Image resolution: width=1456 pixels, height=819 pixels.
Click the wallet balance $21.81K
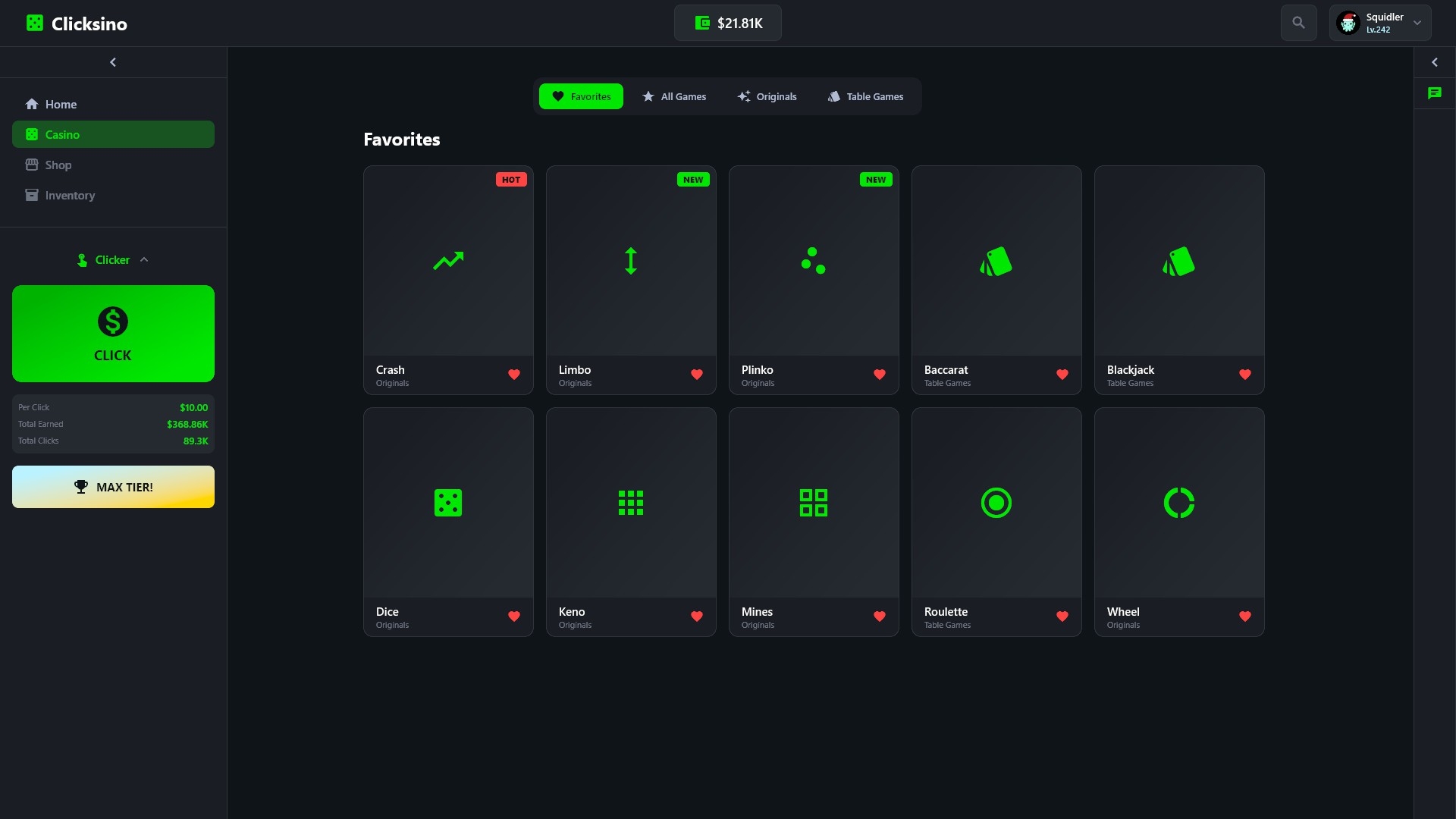[728, 23]
